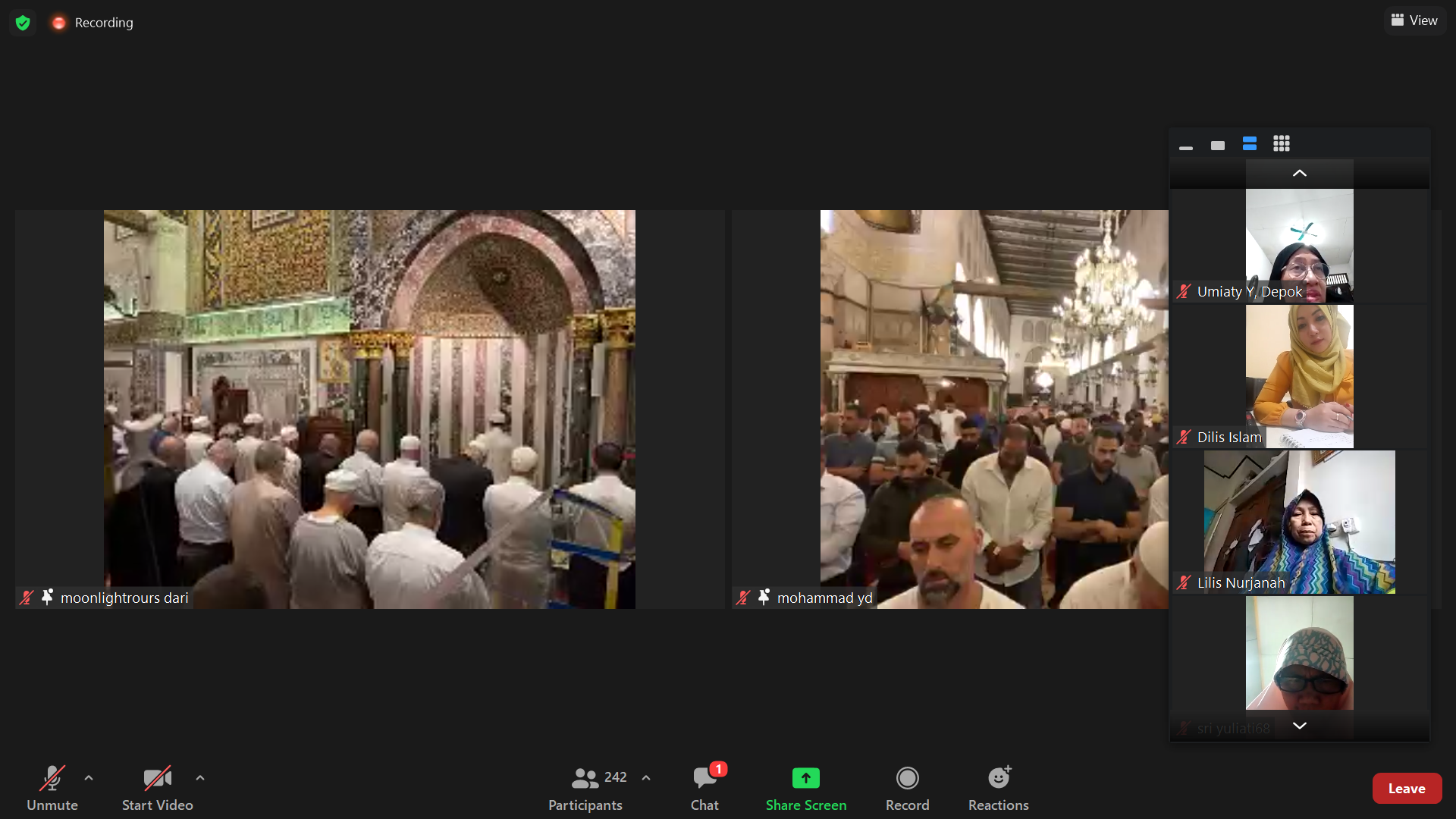
Task: Open the View menu
Action: click(1414, 20)
